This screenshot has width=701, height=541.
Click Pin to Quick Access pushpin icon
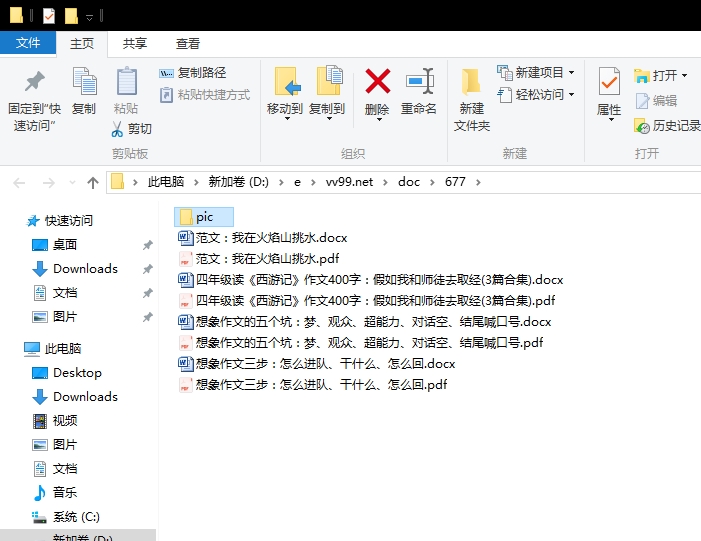pos(34,81)
